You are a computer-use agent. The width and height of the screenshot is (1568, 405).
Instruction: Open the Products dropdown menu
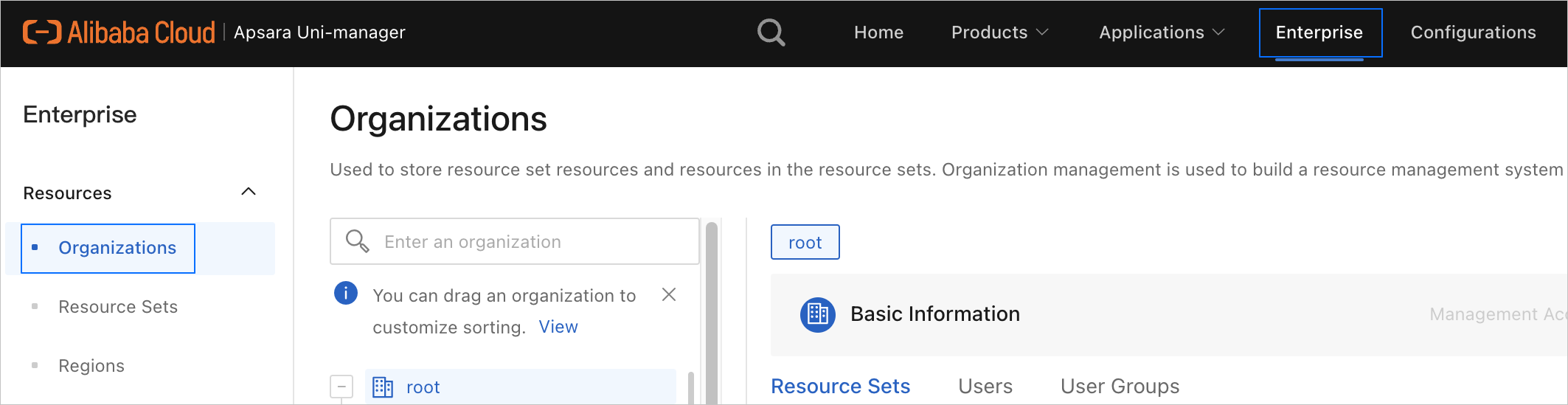999,32
